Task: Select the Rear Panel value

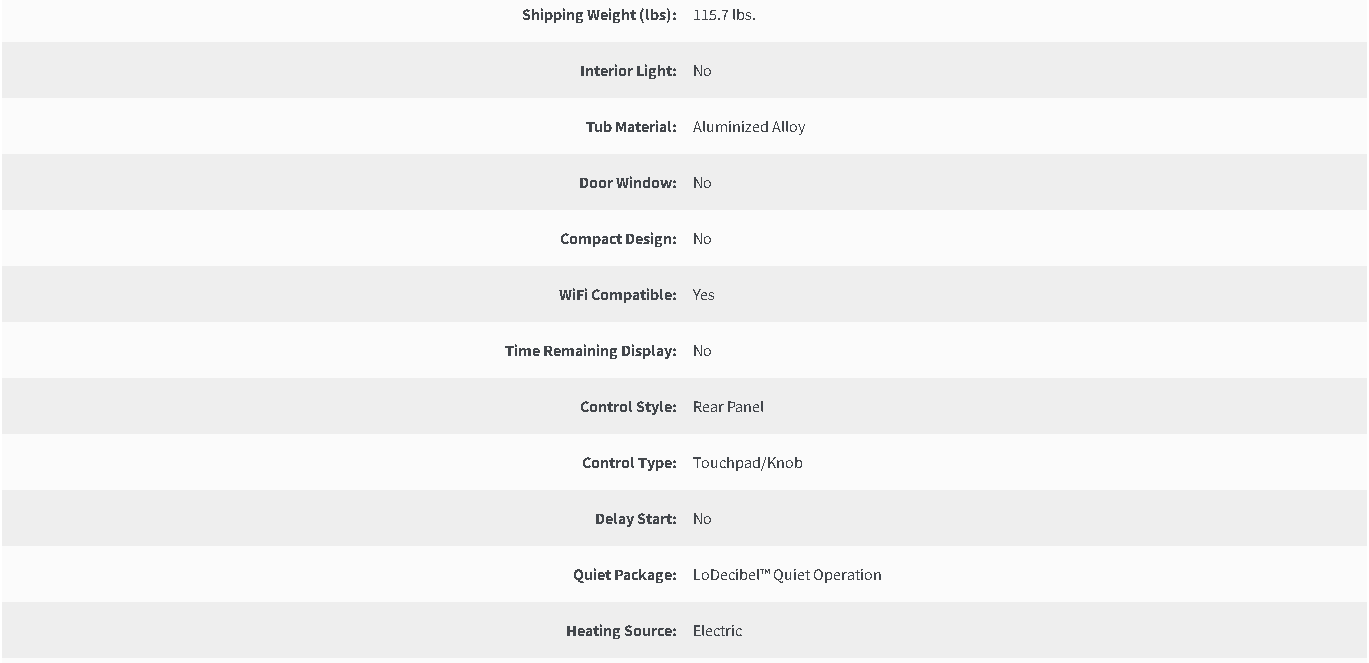Action: (728, 407)
